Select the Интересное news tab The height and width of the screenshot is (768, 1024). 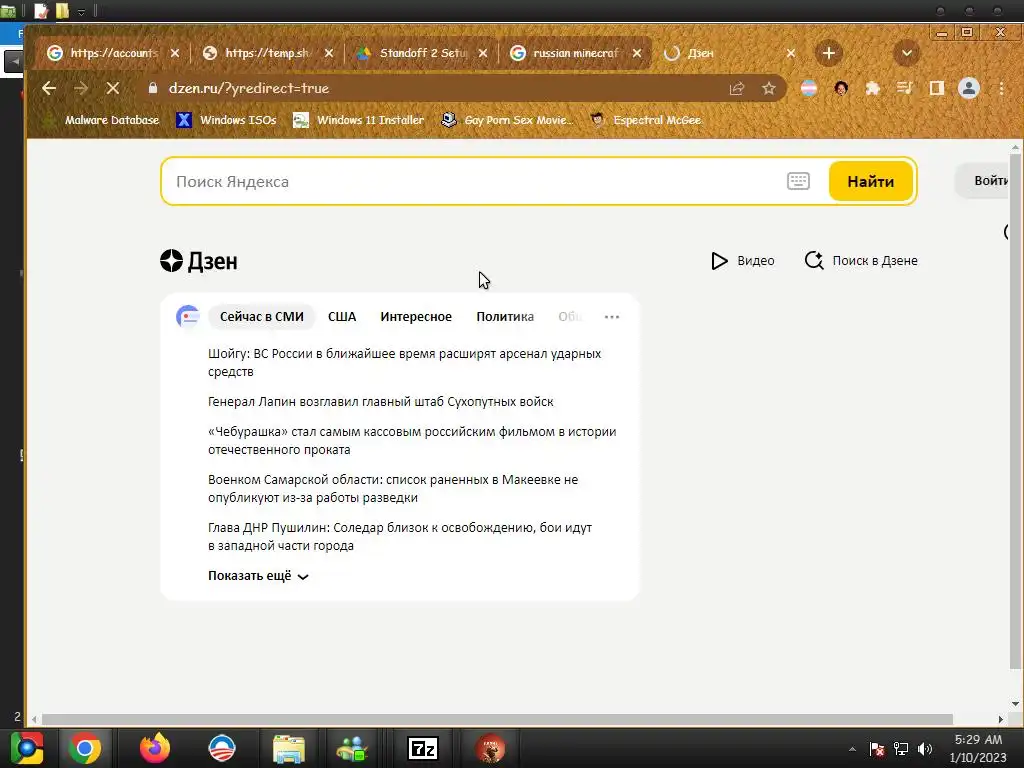[x=416, y=317]
